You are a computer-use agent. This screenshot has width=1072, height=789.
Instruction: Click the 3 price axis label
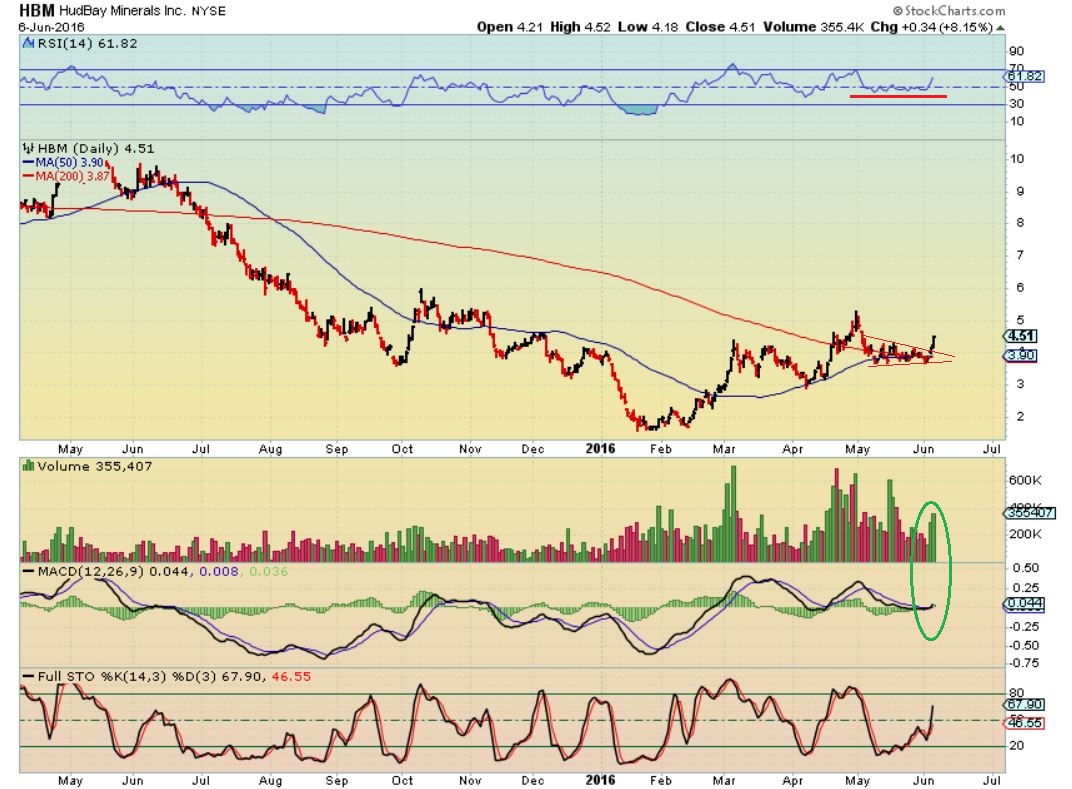pyautogui.click(x=1020, y=384)
